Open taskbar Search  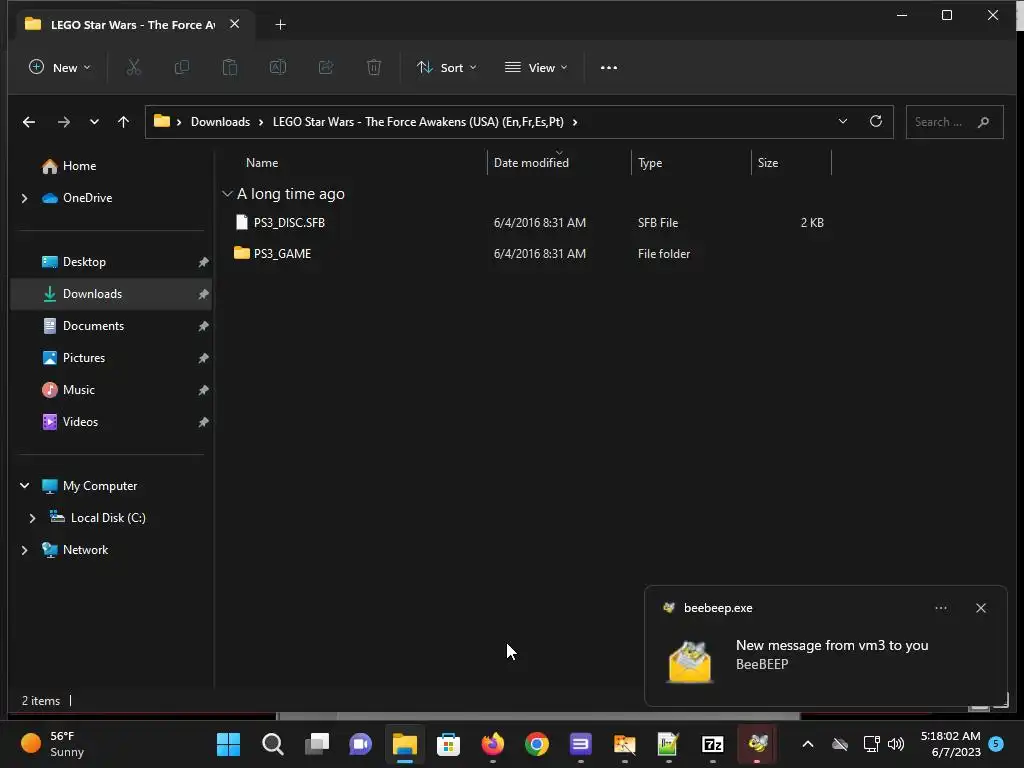coord(272,744)
